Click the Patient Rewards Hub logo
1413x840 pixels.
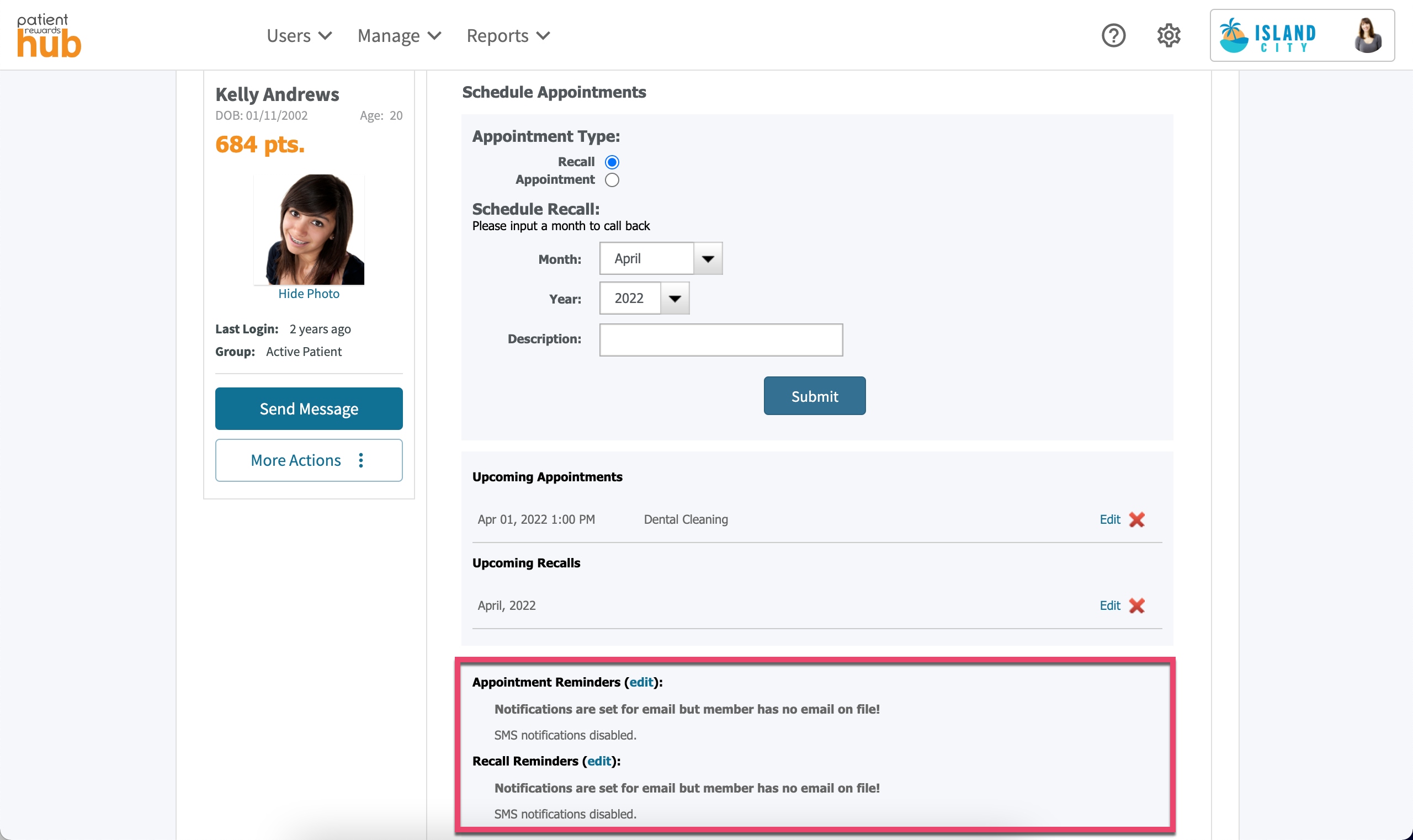(49, 35)
